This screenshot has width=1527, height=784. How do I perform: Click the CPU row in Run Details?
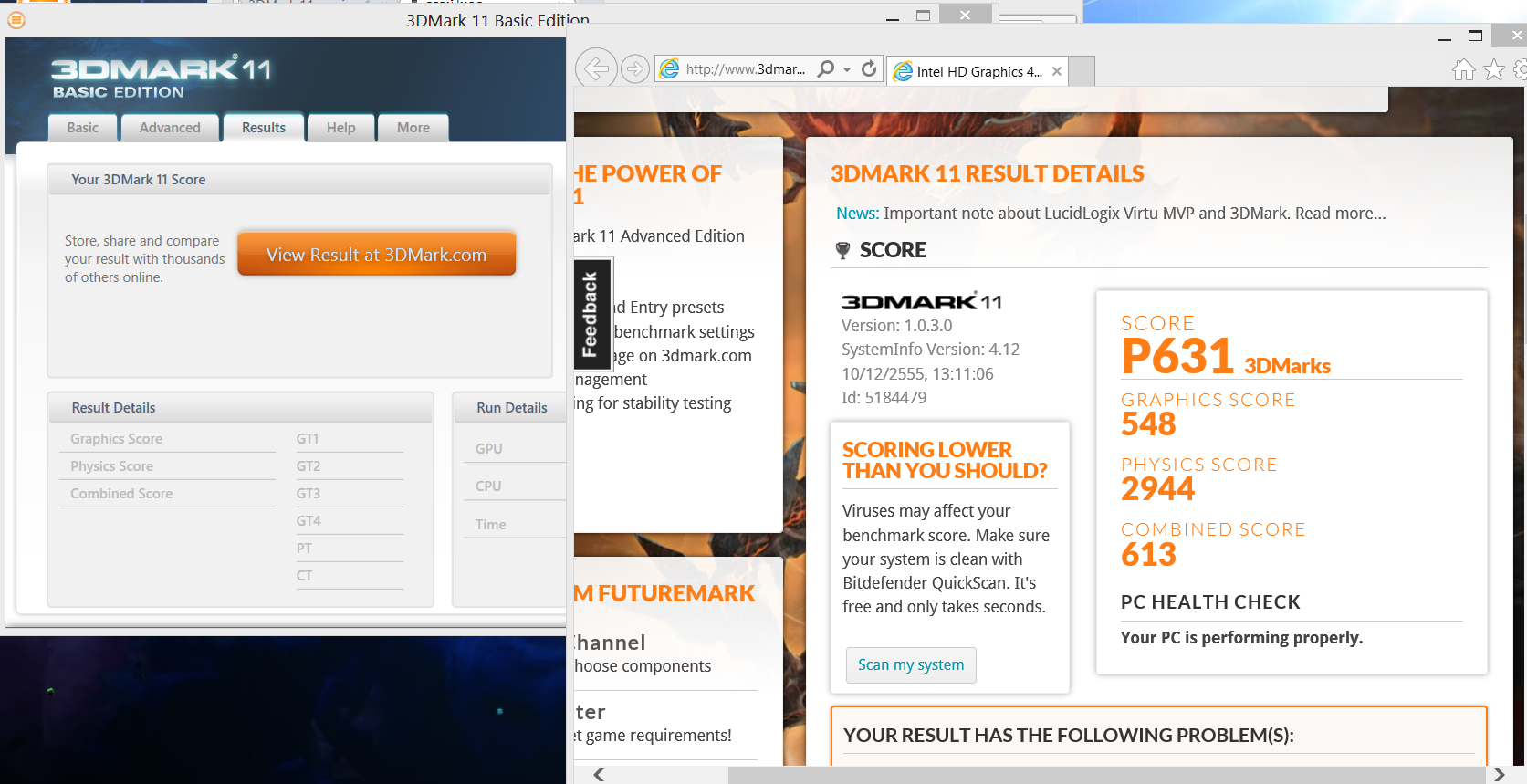coord(516,486)
